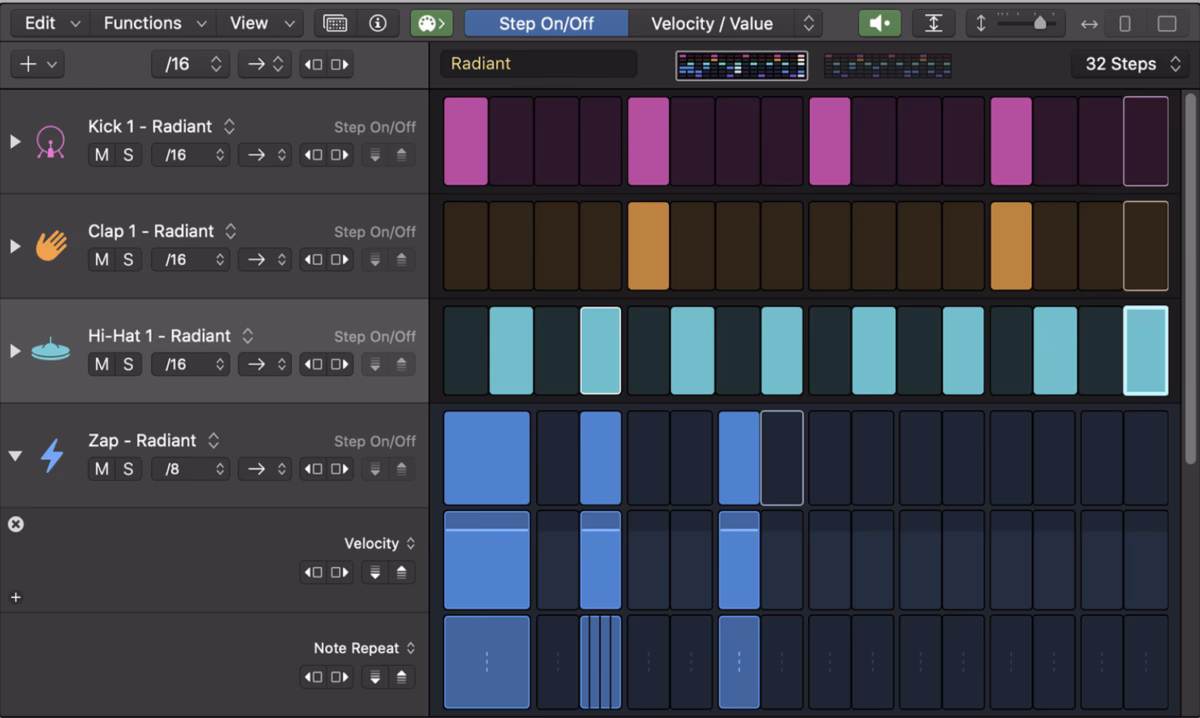
Task: Select the bright pattern color thumbnail
Action: point(741,65)
